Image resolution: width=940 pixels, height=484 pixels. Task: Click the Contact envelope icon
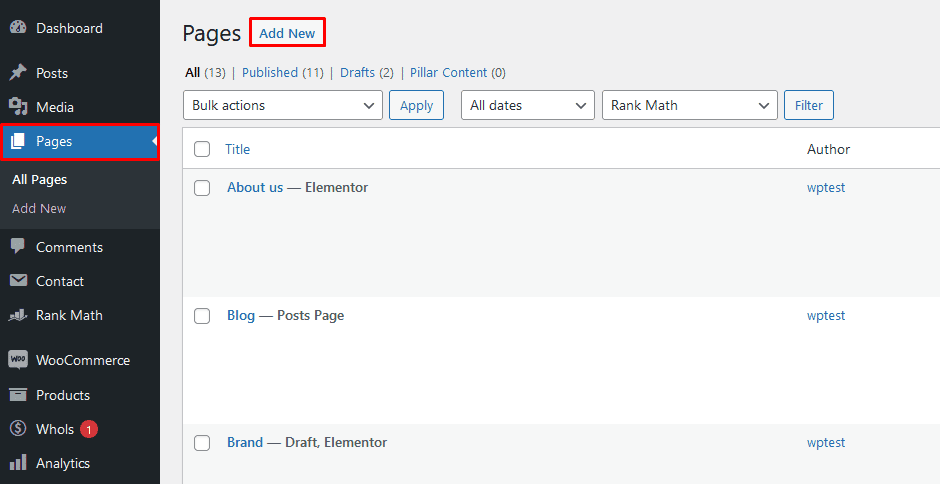pos(19,281)
